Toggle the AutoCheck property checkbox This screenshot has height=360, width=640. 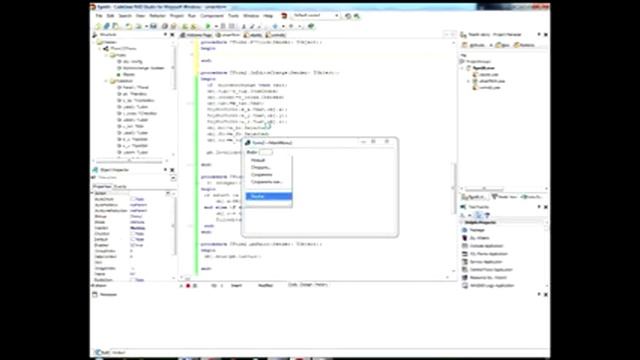coord(133,199)
